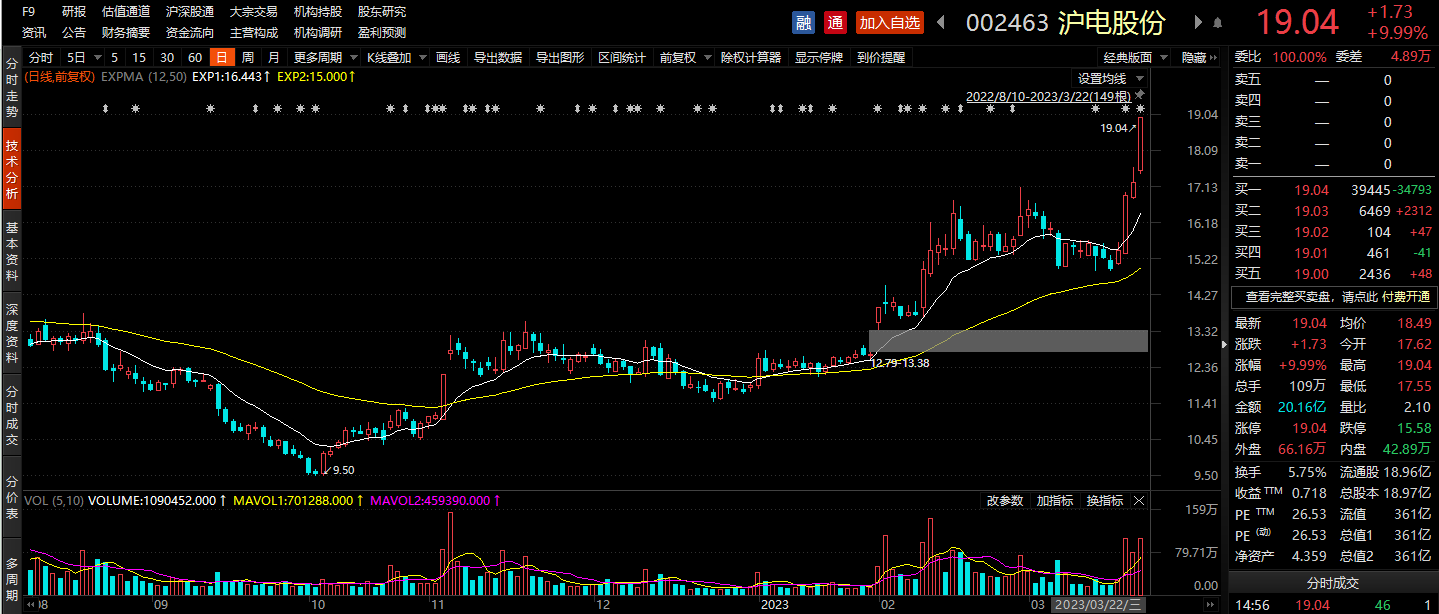Go to next stock with right arrow
The height and width of the screenshot is (614, 1439).
tap(1198, 22)
